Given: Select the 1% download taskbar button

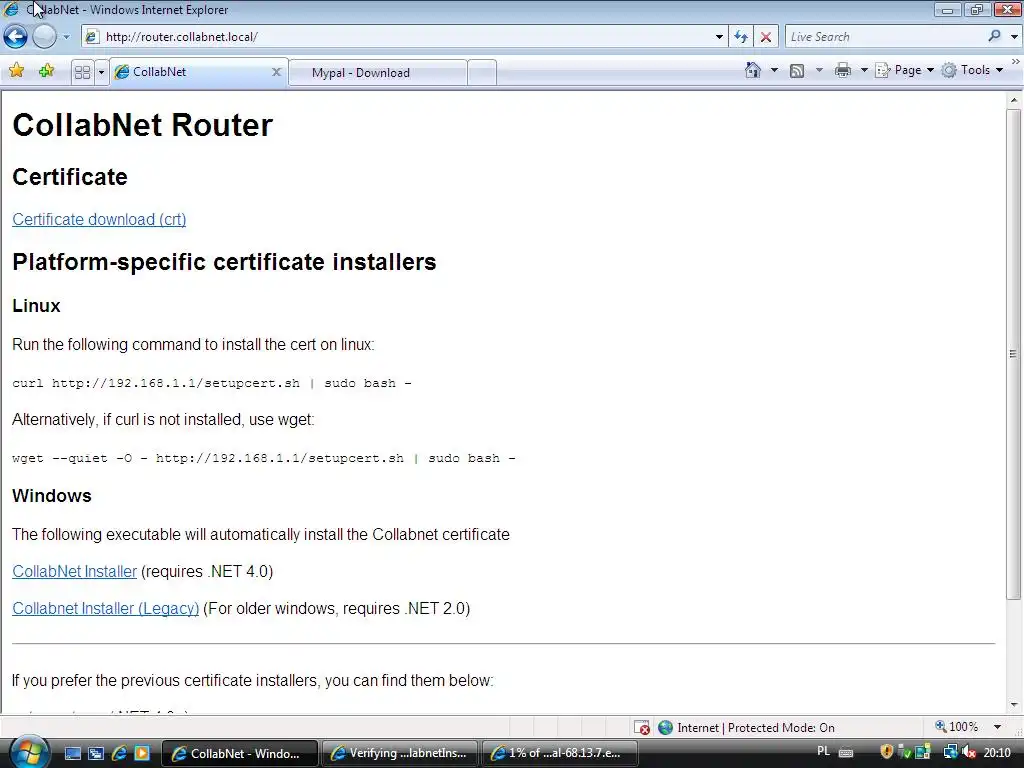Looking at the screenshot, I should click(x=560, y=753).
